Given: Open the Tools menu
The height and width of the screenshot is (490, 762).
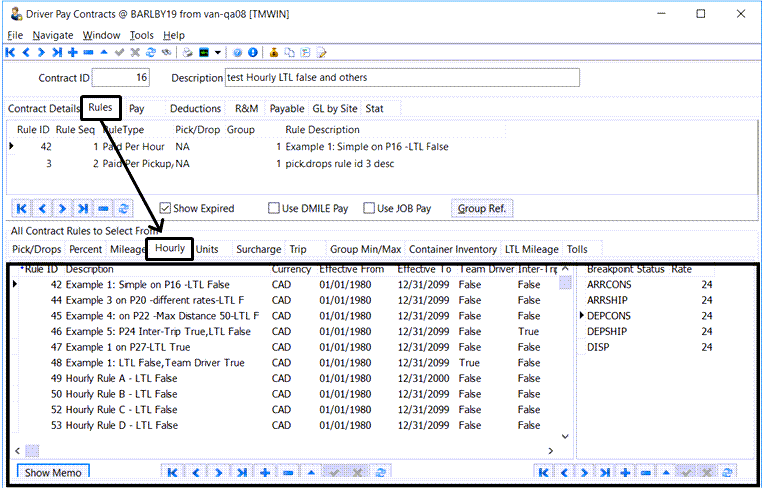Looking at the screenshot, I should (x=142, y=35).
